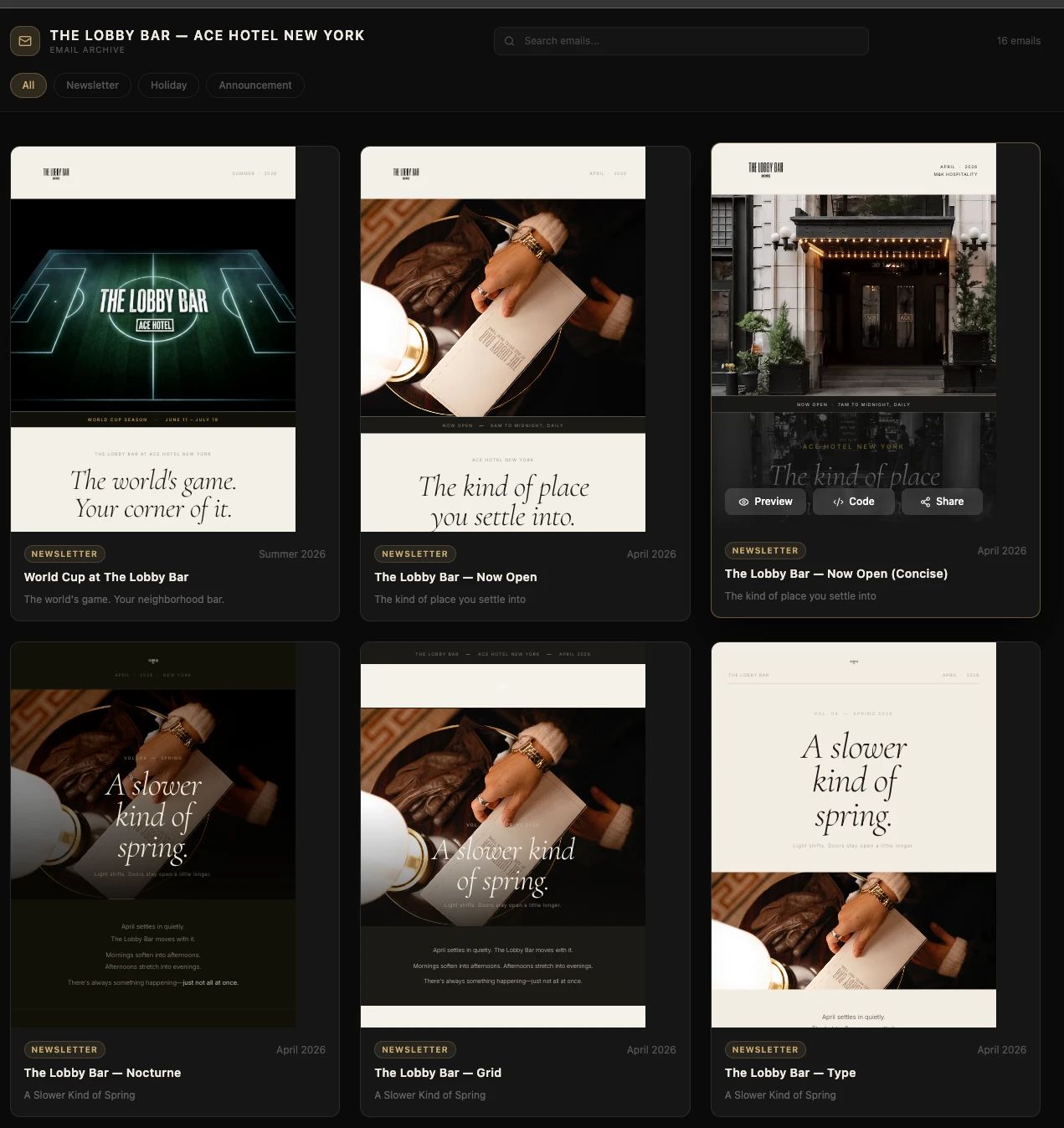Viewport: 1064px width, 1128px height.
Task: Click title 'The Lobby Bar — Now Open'
Action: click(455, 577)
